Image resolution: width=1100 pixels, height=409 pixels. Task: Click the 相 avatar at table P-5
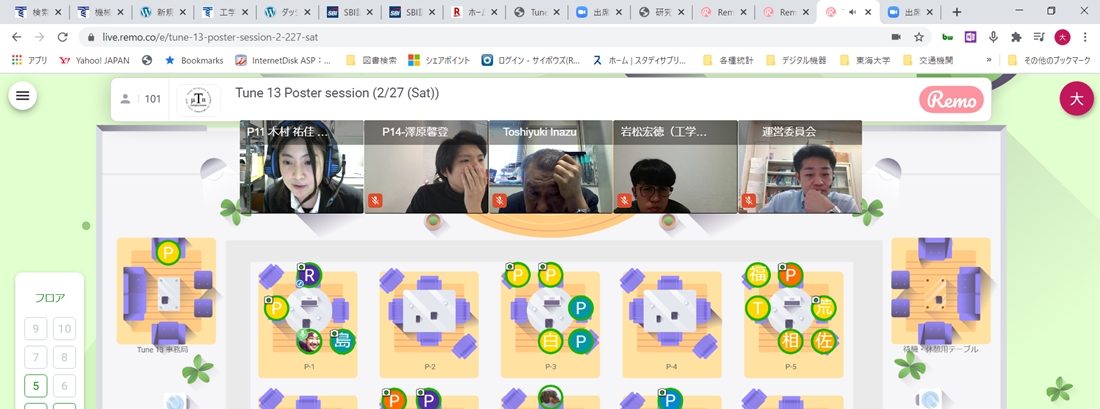click(x=791, y=342)
